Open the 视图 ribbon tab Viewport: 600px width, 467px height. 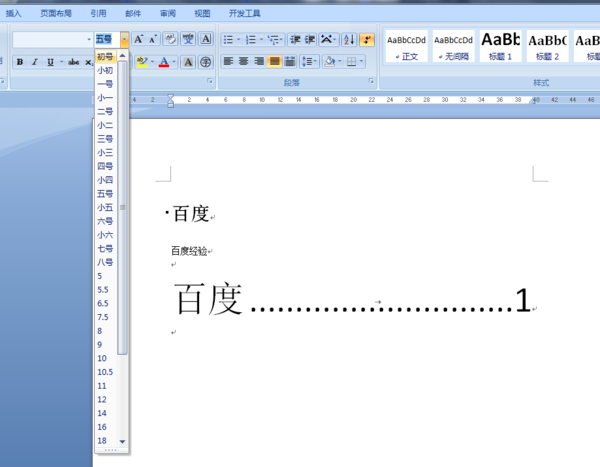pyautogui.click(x=202, y=13)
